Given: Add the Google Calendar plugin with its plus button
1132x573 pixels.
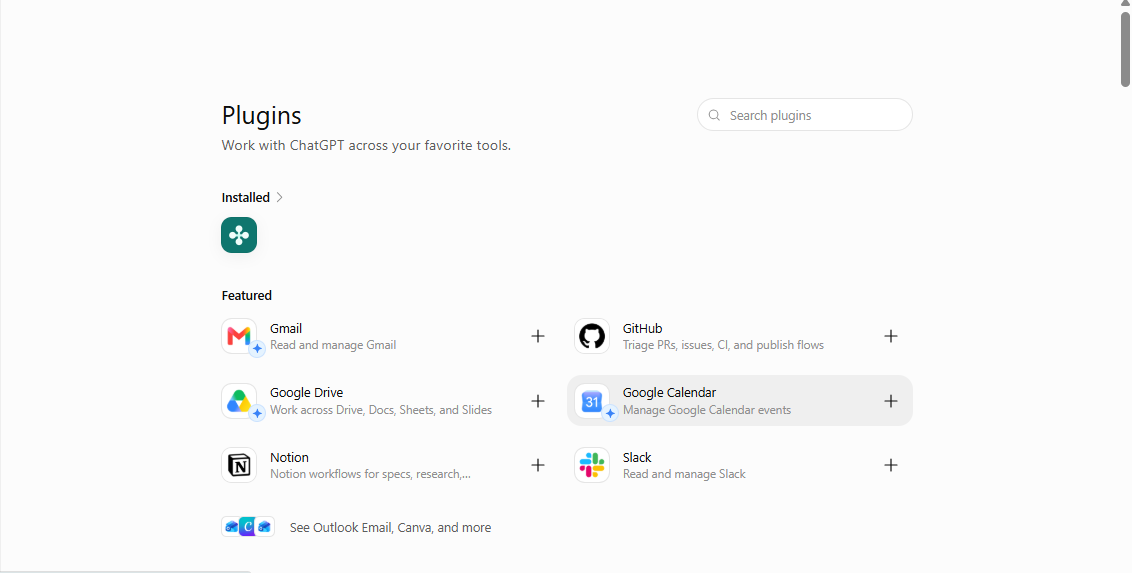Looking at the screenshot, I should (x=891, y=401).
